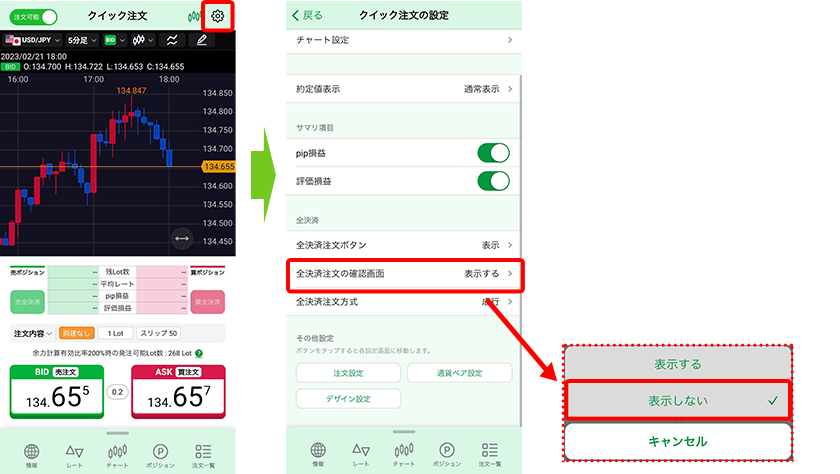Tap the 注文設定 button
The width and height of the screenshot is (840, 474).
click(348, 373)
